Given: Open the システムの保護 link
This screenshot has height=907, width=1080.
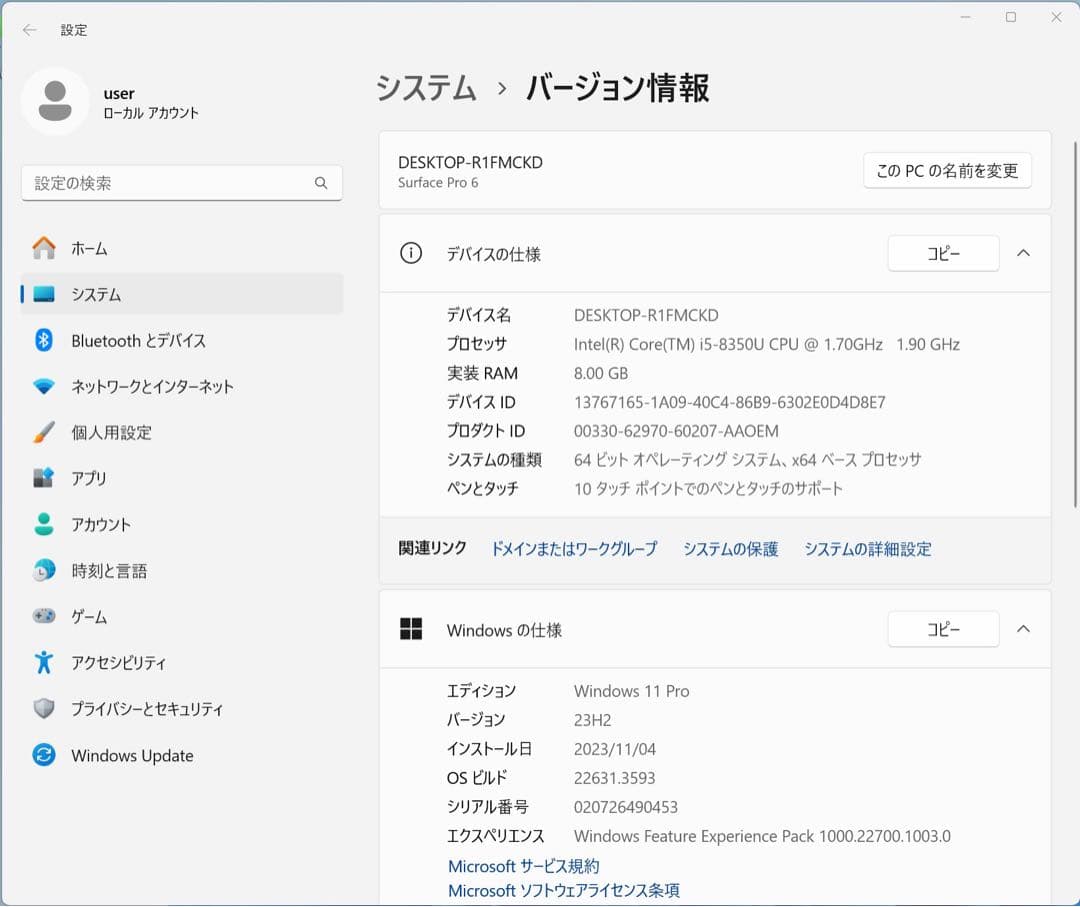Looking at the screenshot, I should click(x=731, y=548).
